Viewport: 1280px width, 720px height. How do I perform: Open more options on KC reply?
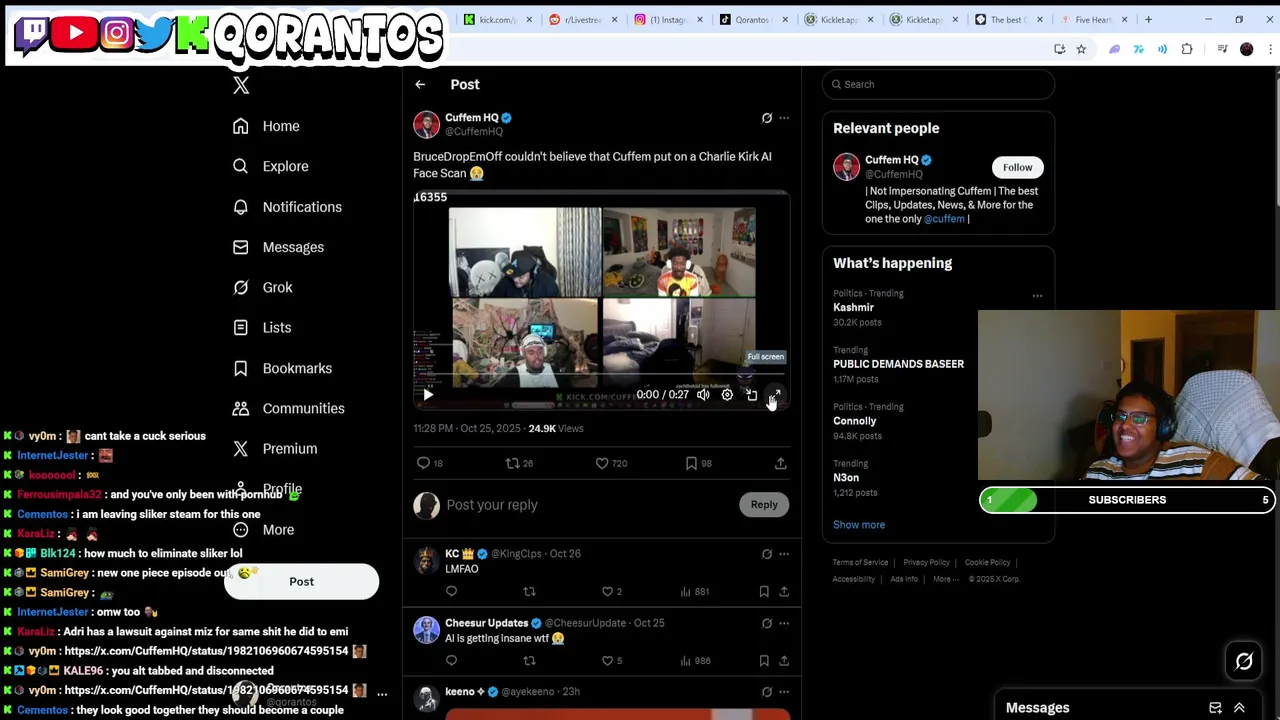tap(784, 553)
